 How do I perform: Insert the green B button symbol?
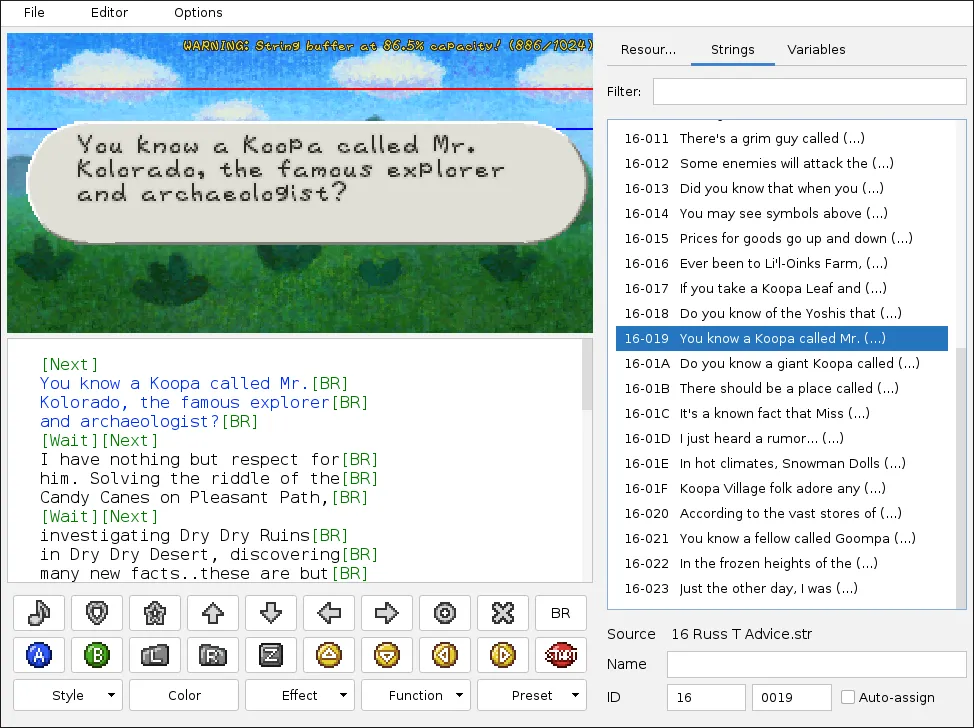(97, 655)
